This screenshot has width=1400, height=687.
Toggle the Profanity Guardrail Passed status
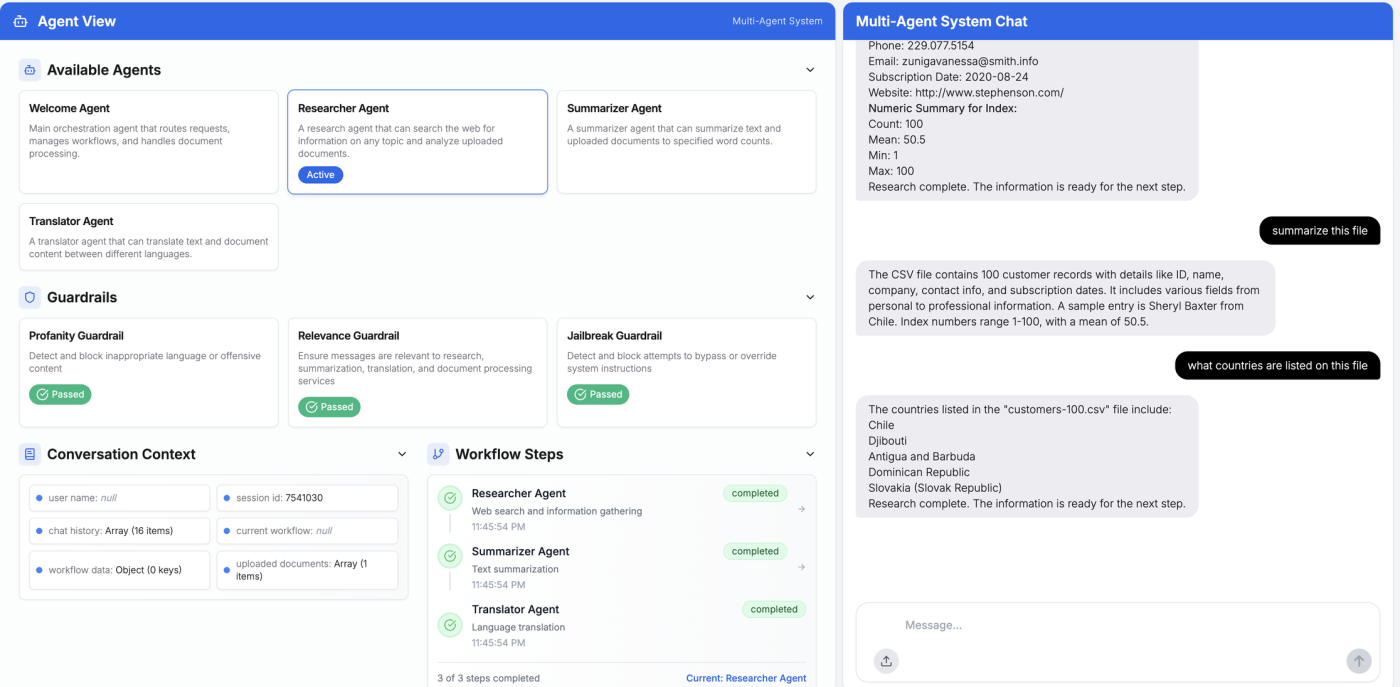60,394
